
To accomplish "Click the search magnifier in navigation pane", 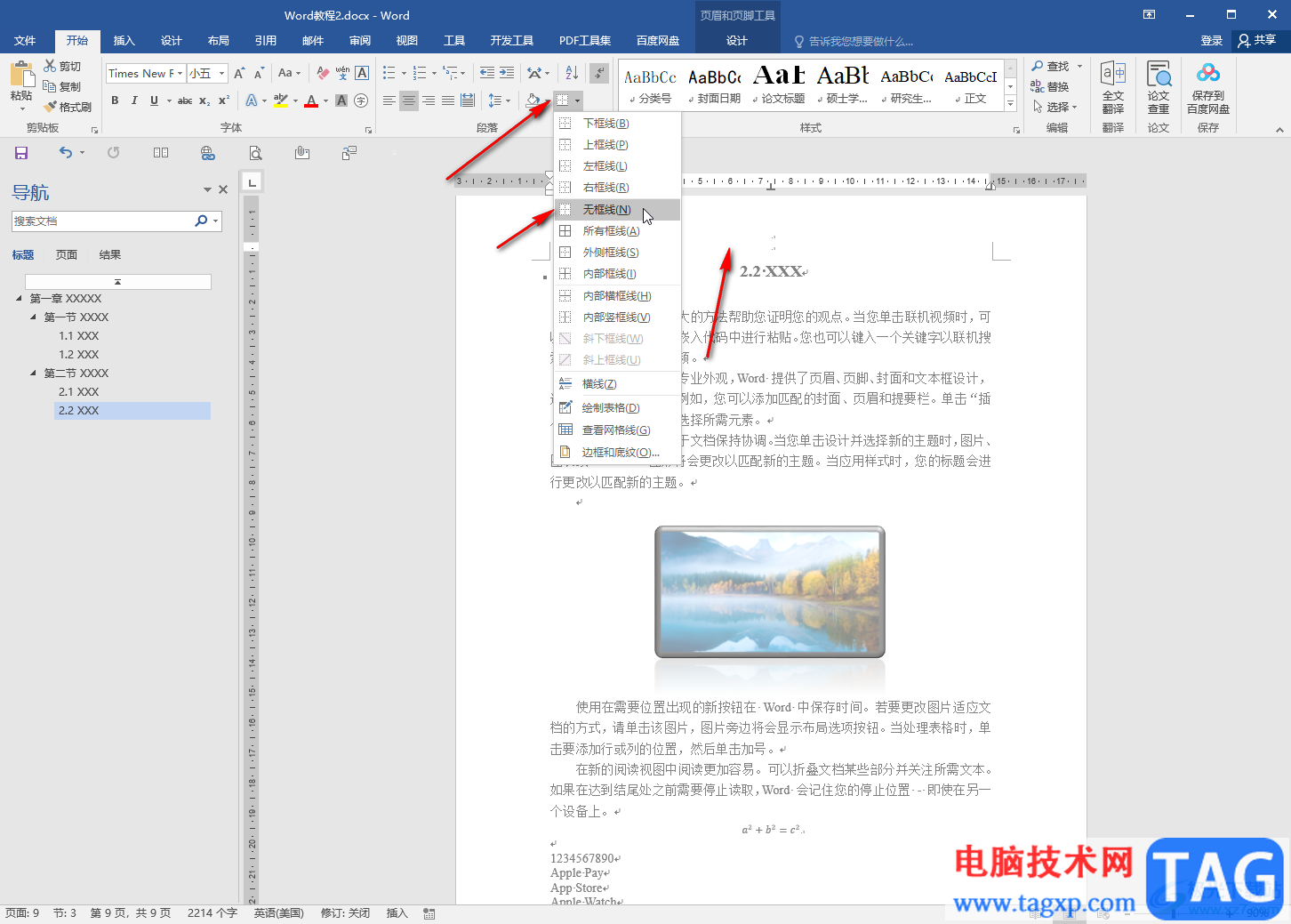I will coord(201,221).
